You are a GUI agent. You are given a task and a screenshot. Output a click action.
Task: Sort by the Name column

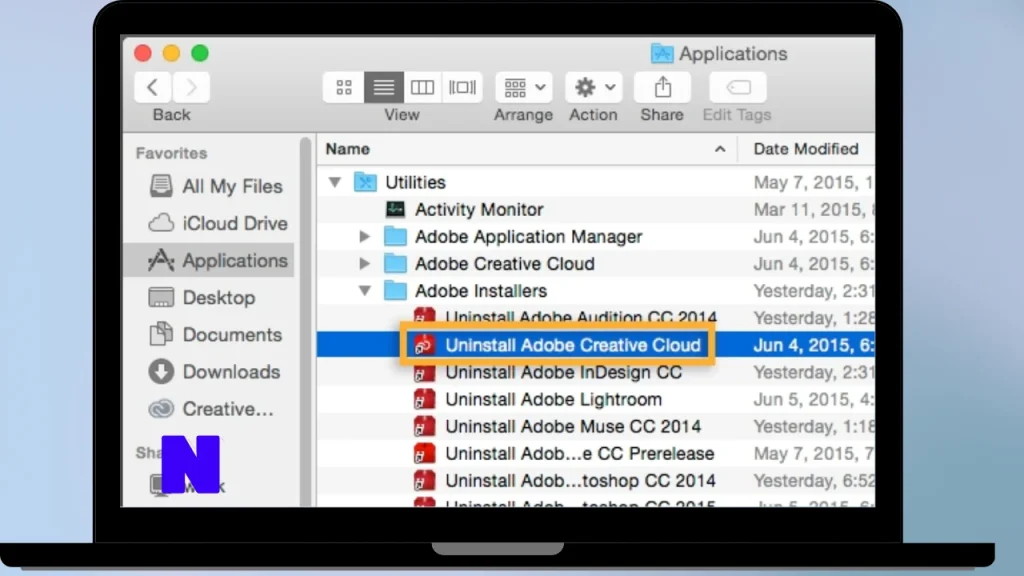pos(348,149)
